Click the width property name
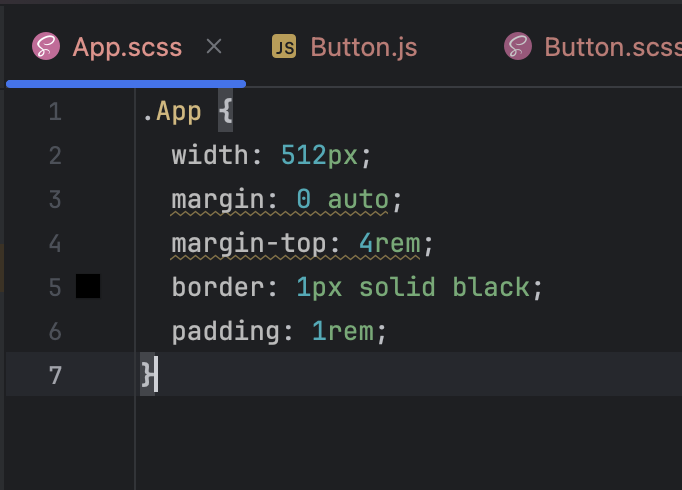 click(x=210, y=155)
